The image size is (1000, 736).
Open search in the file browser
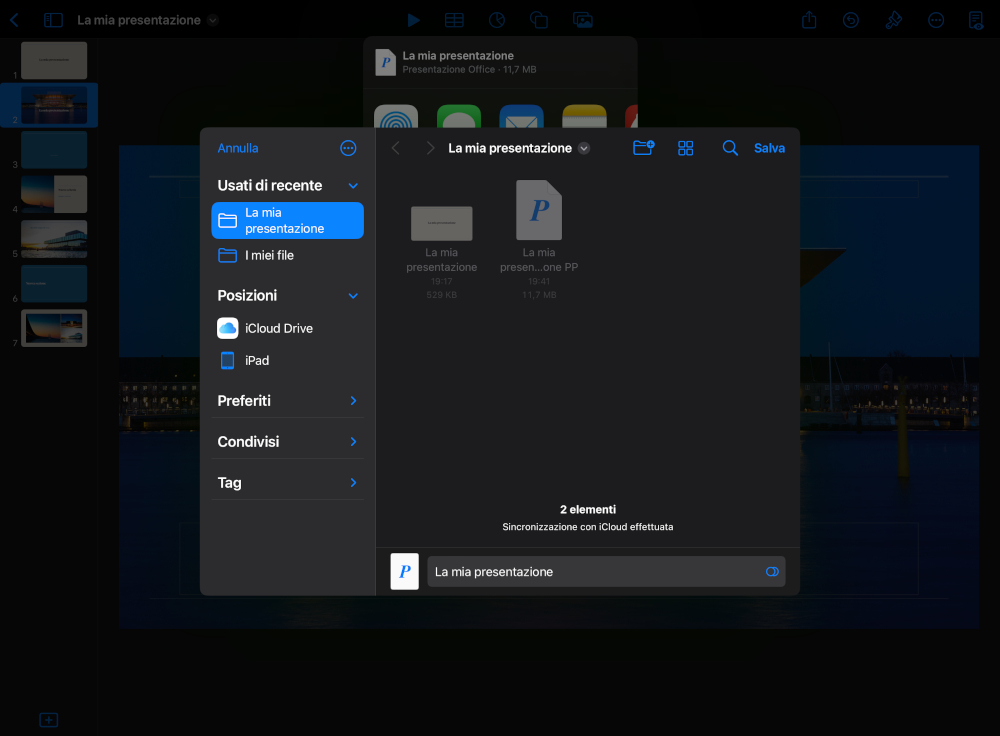[730, 148]
